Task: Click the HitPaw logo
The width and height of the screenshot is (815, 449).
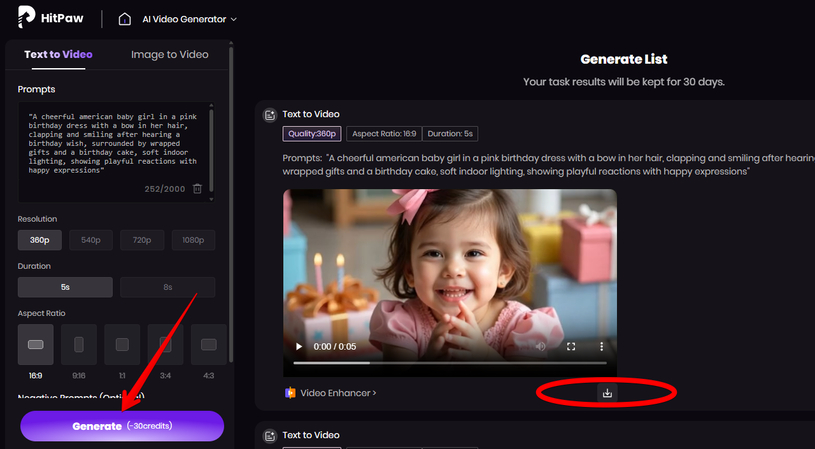Action: (x=50, y=18)
